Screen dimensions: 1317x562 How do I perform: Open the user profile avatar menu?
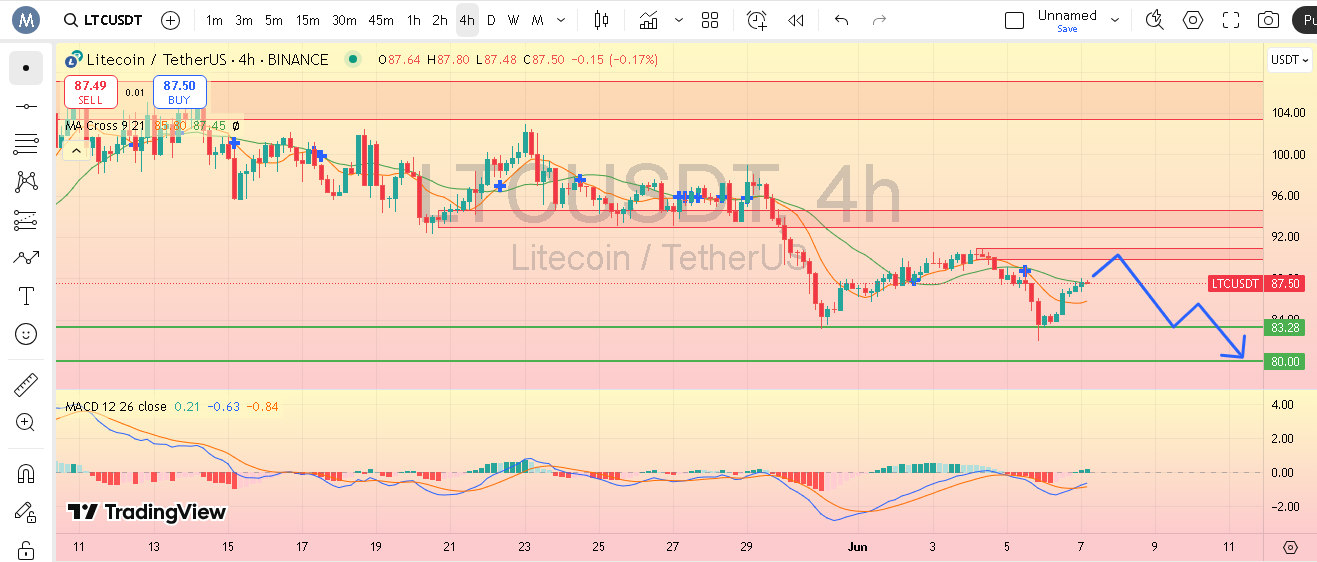25,19
